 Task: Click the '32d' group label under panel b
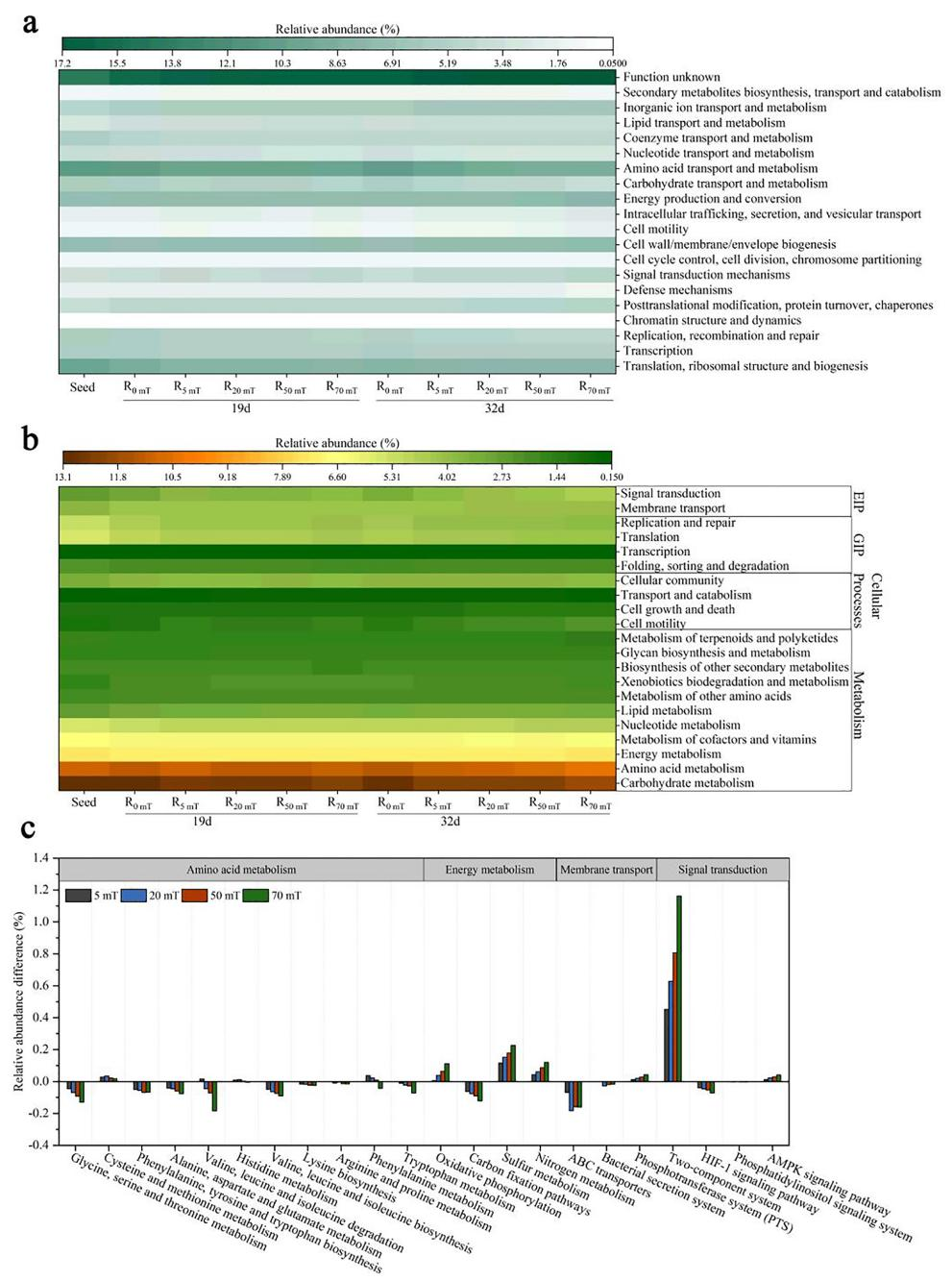451,822
